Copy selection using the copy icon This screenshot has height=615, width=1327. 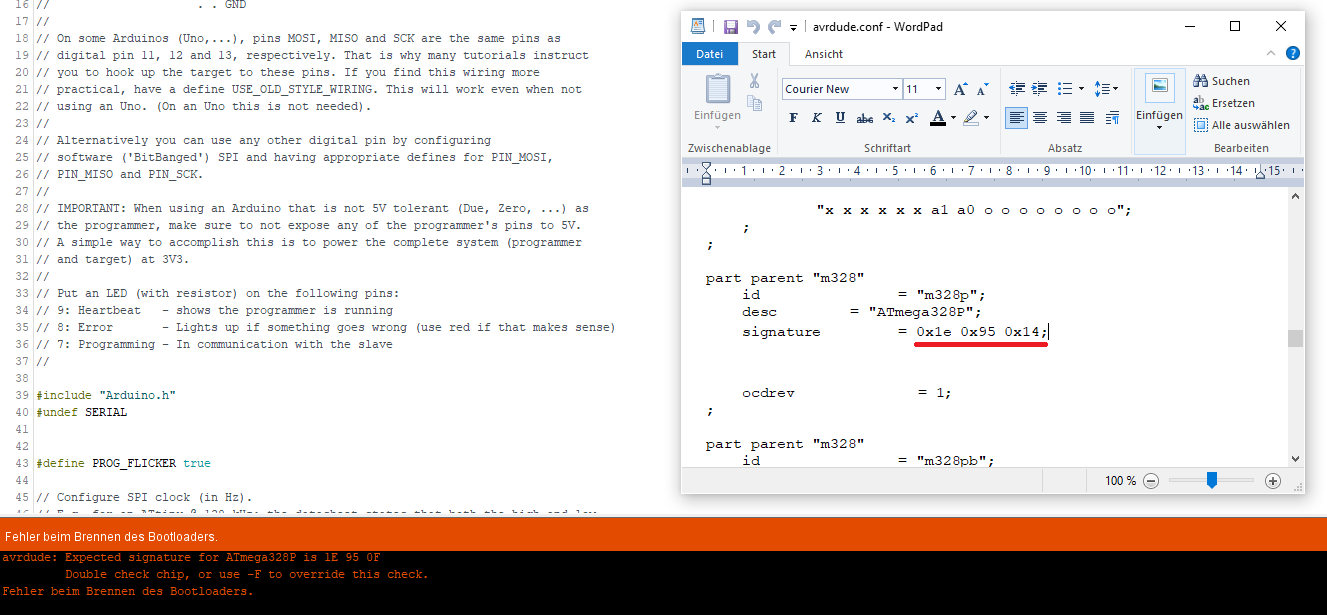[x=755, y=102]
